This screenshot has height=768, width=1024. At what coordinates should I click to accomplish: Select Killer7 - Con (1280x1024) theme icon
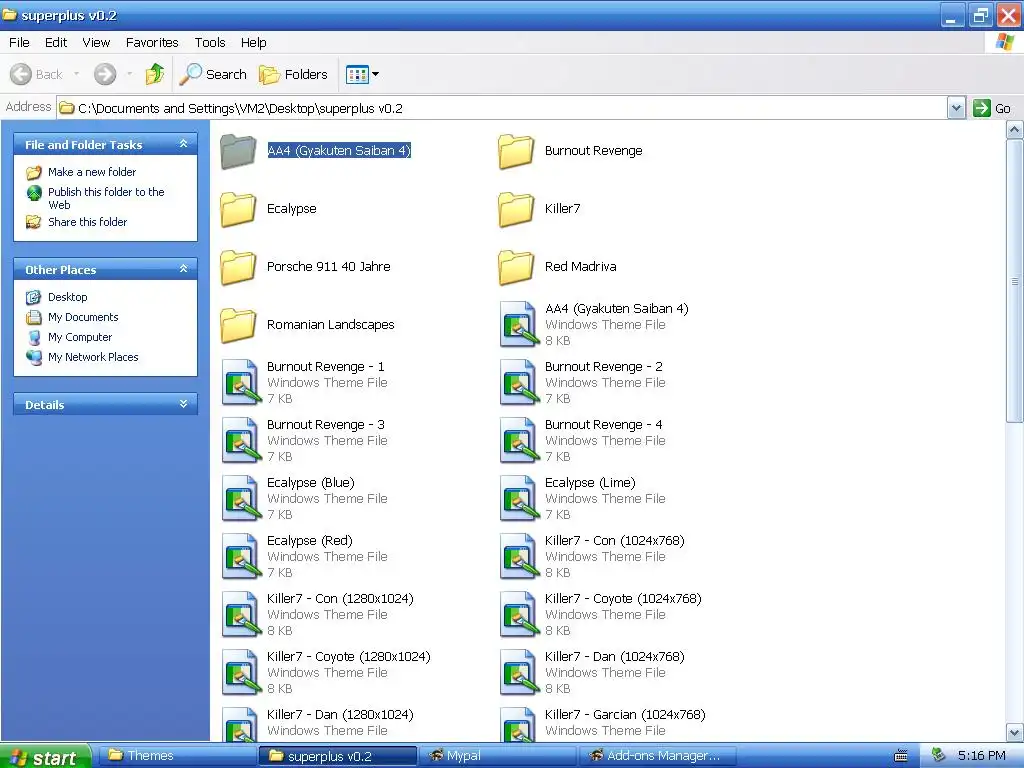click(x=241, y=615)
